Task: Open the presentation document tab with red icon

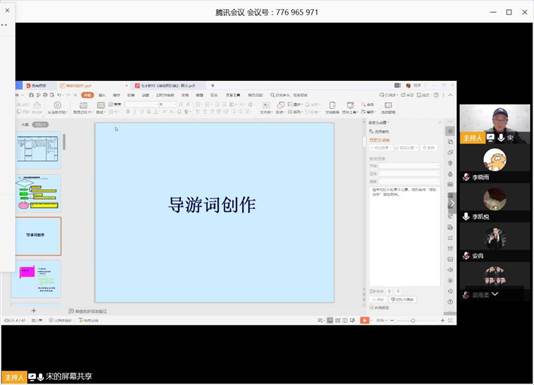Action: tap(169, 86)
